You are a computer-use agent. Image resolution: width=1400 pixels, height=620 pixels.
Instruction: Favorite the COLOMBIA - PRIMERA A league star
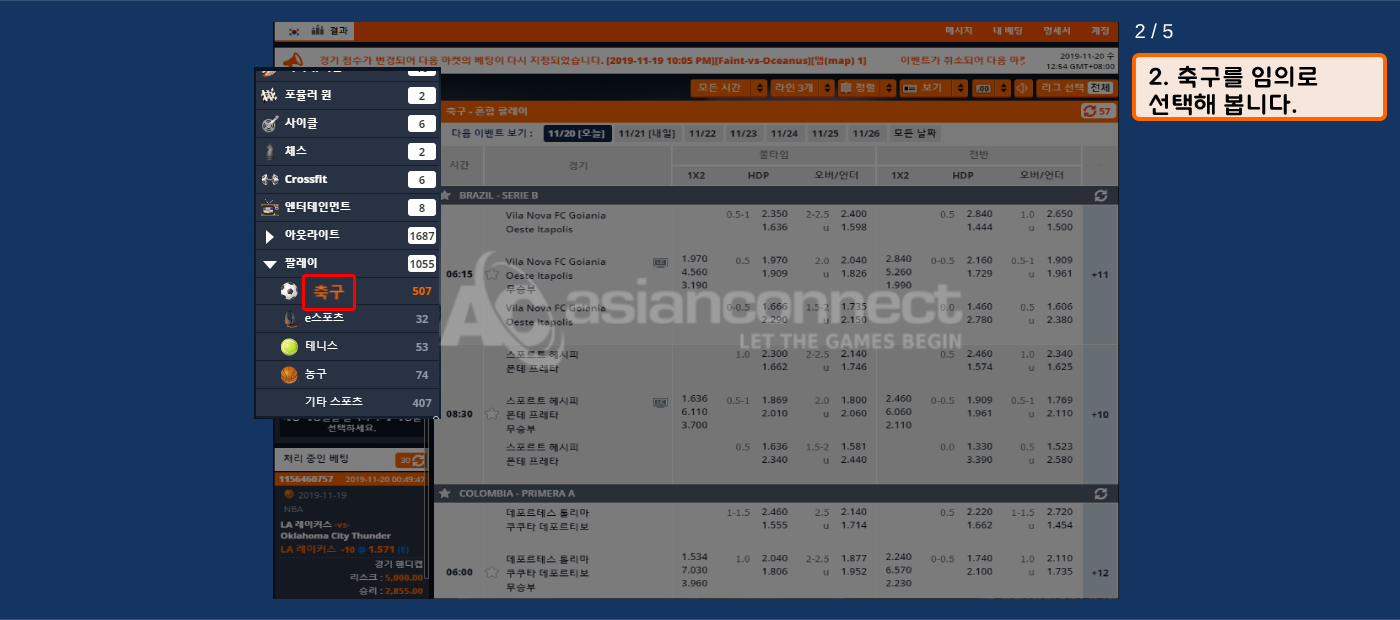pos(445,494)
